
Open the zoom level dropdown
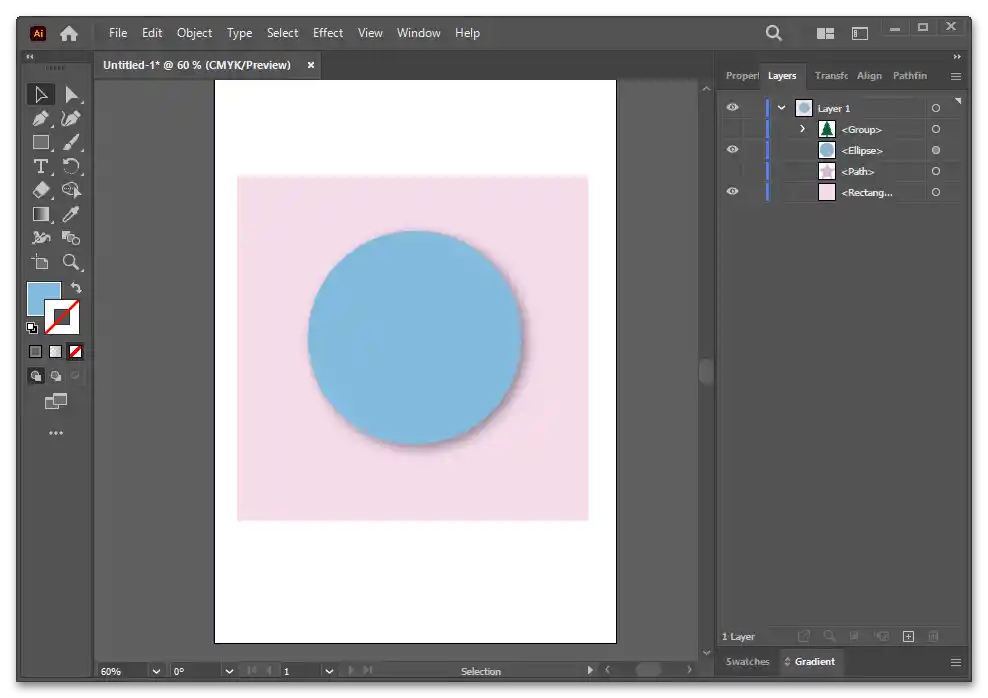tap(156, 671)
